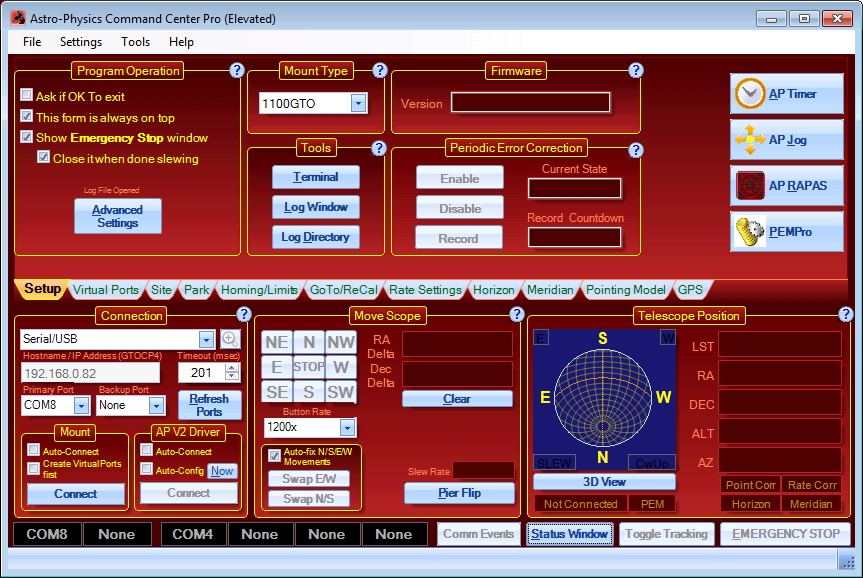Open Advanced Settings

point(118,216)
